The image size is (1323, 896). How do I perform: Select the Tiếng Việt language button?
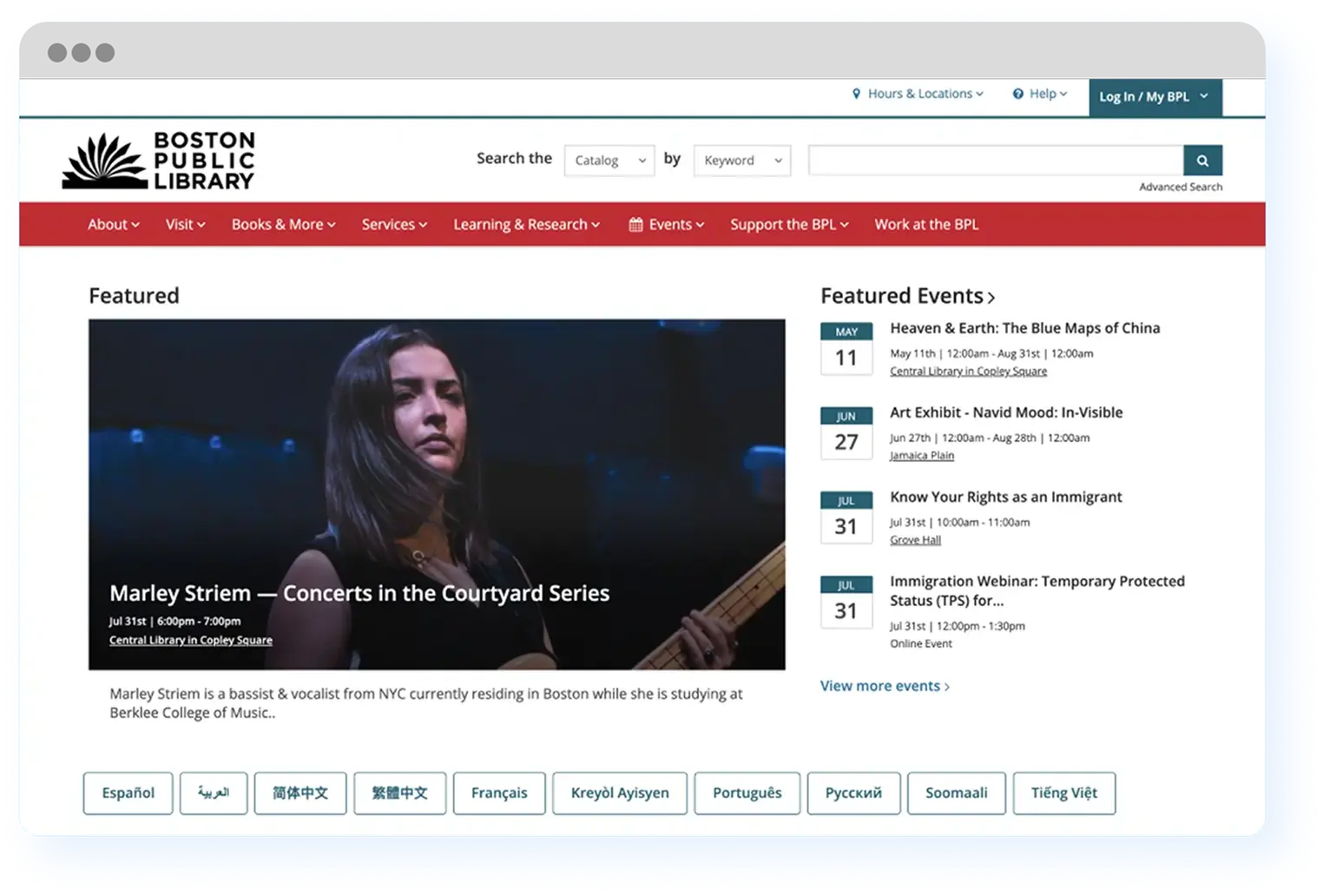pyautogui.click(x=1063, y=793)
